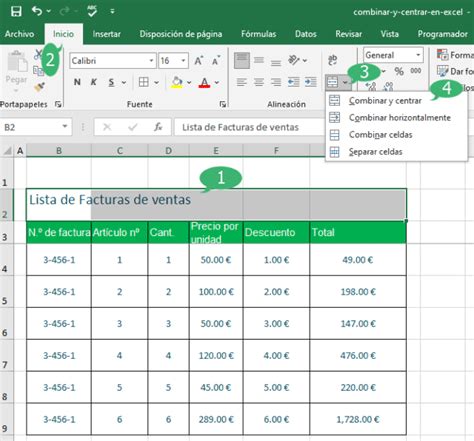Viewport: 474px width, 441px height.
Task: Choose Combinar horizontalmente menu option
Action: [396, 118]
